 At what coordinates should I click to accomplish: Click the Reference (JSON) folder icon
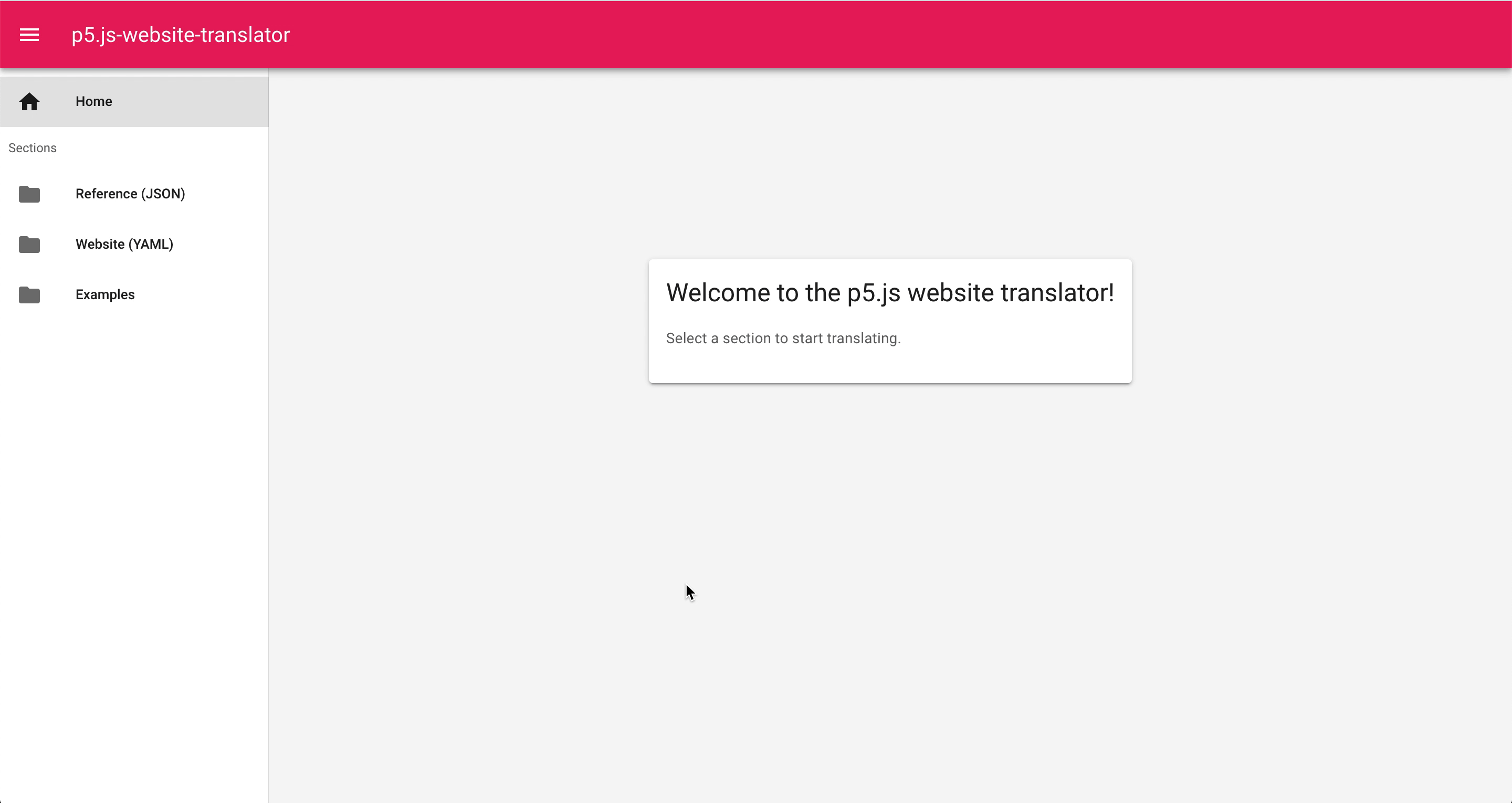point(29,194)
